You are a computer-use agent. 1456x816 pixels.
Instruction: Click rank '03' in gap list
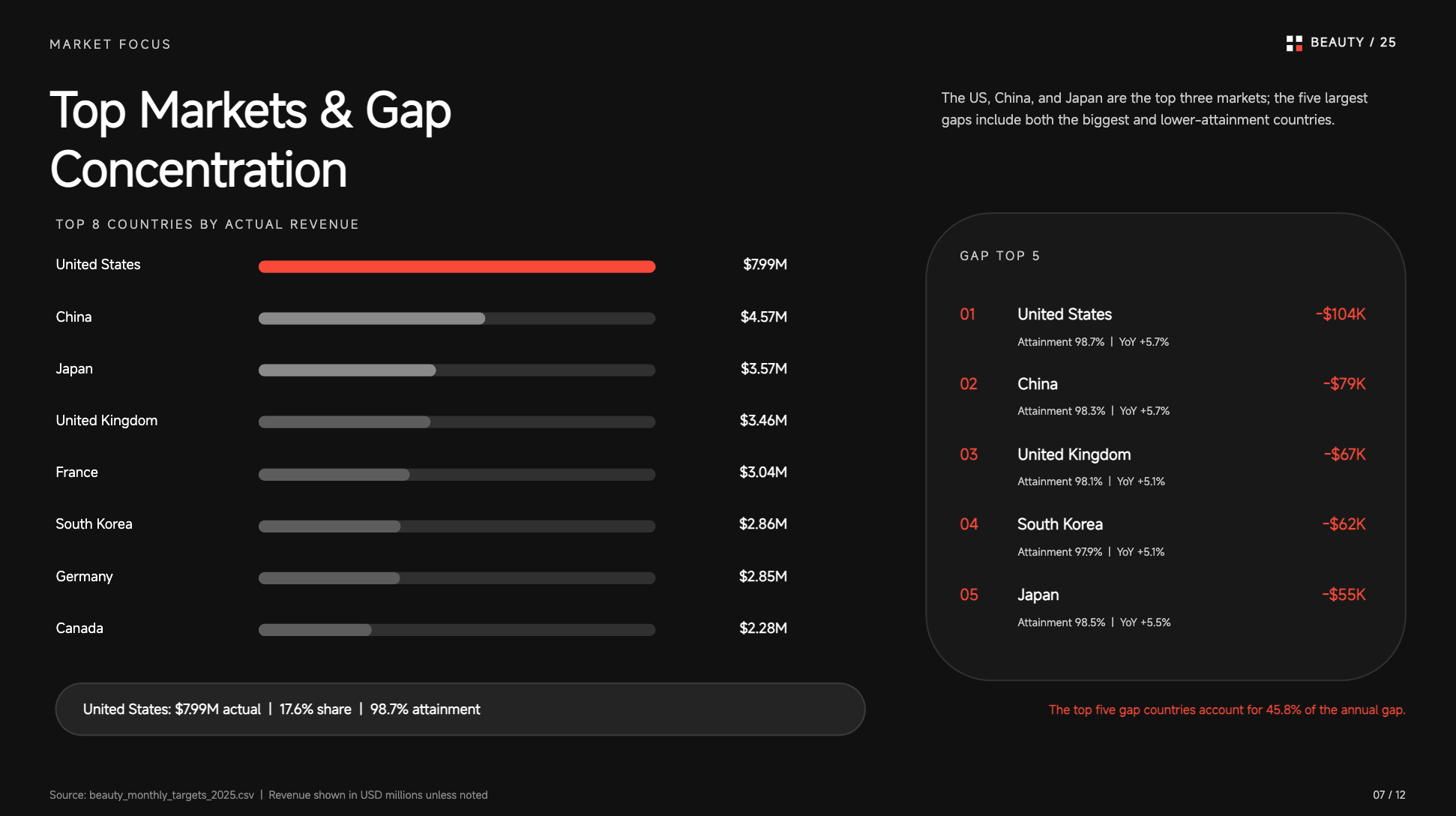point(969,454)
